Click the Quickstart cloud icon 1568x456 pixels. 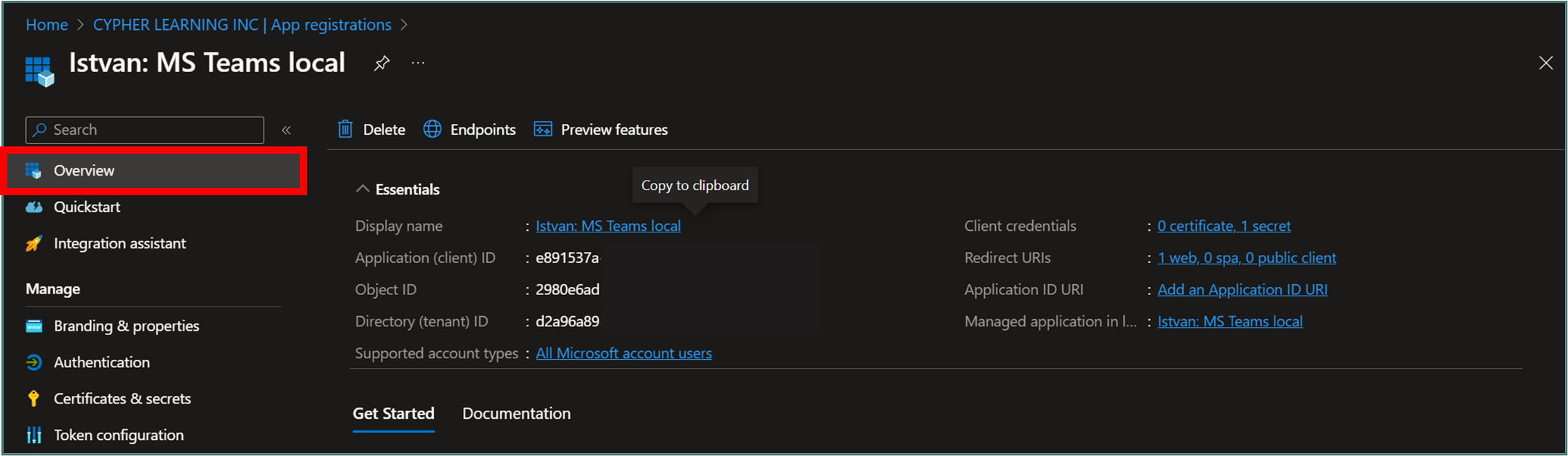pyautogui.click(x=33, y=207)
